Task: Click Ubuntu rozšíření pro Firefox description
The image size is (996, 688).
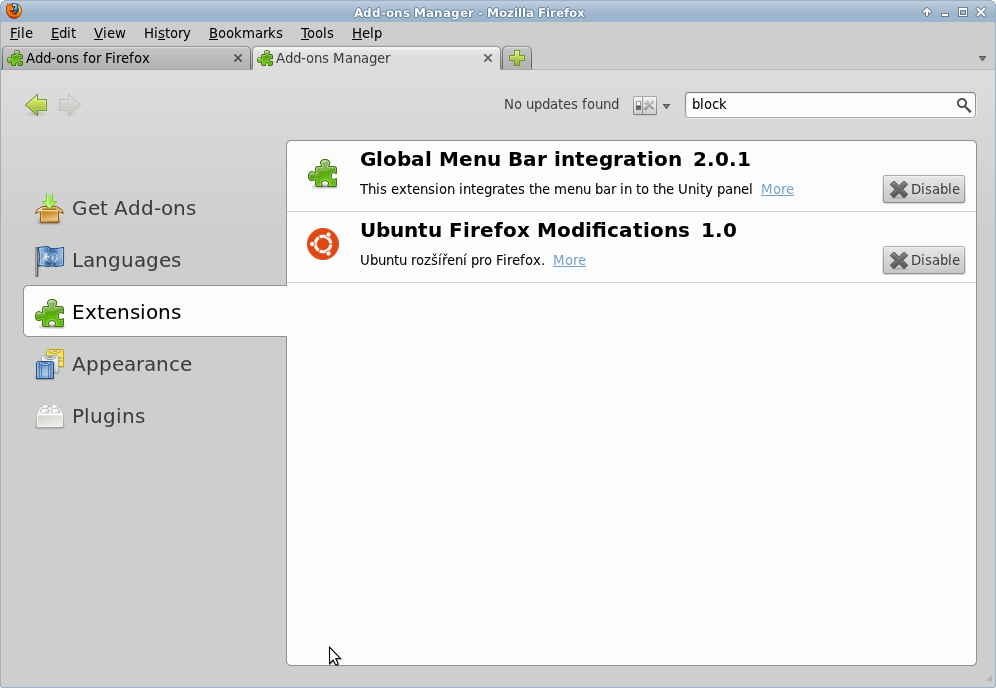Action: [x=452, y=260]
